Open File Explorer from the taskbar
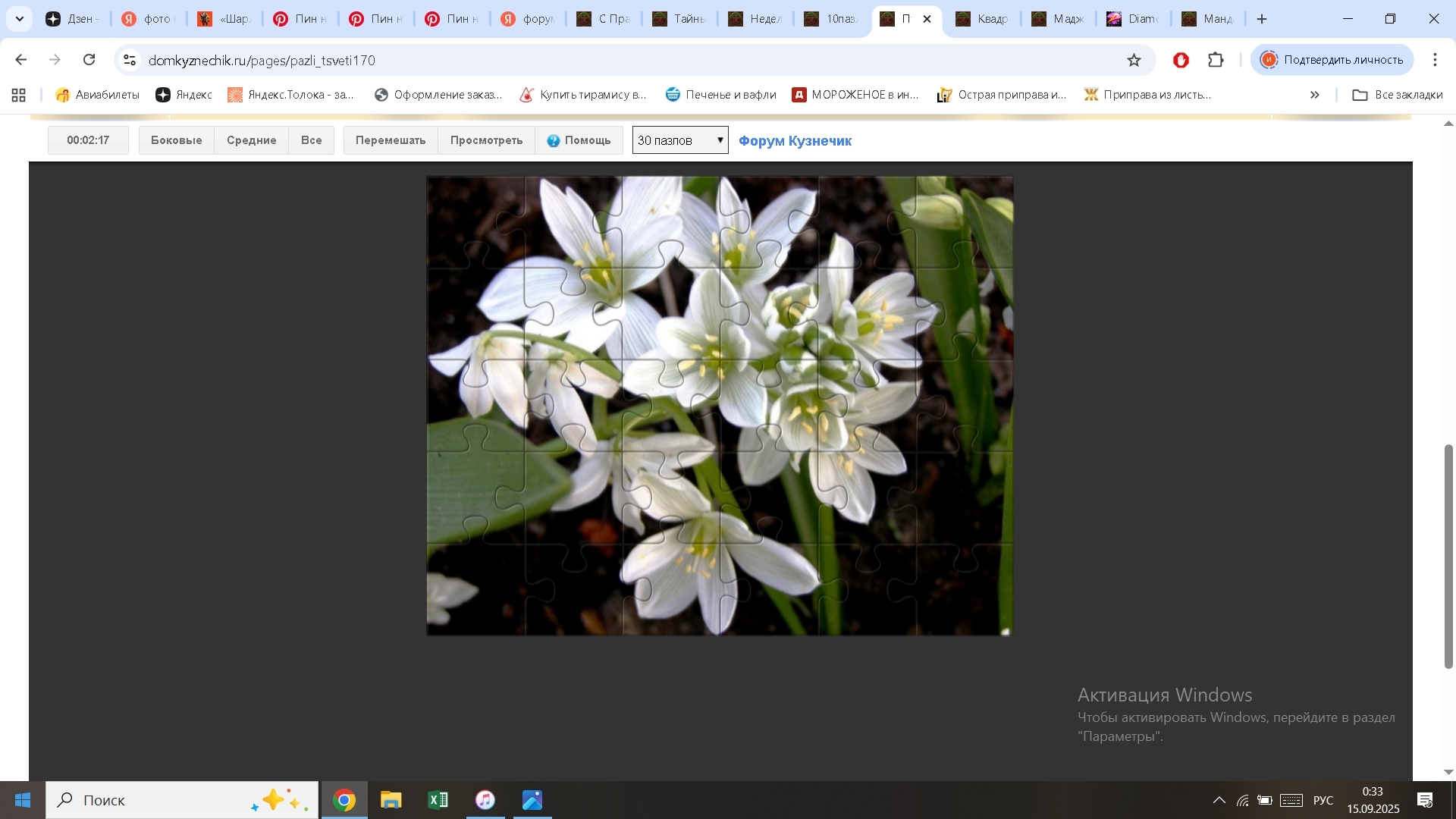The width and height of the screenshot is (1456, 819). click(391, 800)
